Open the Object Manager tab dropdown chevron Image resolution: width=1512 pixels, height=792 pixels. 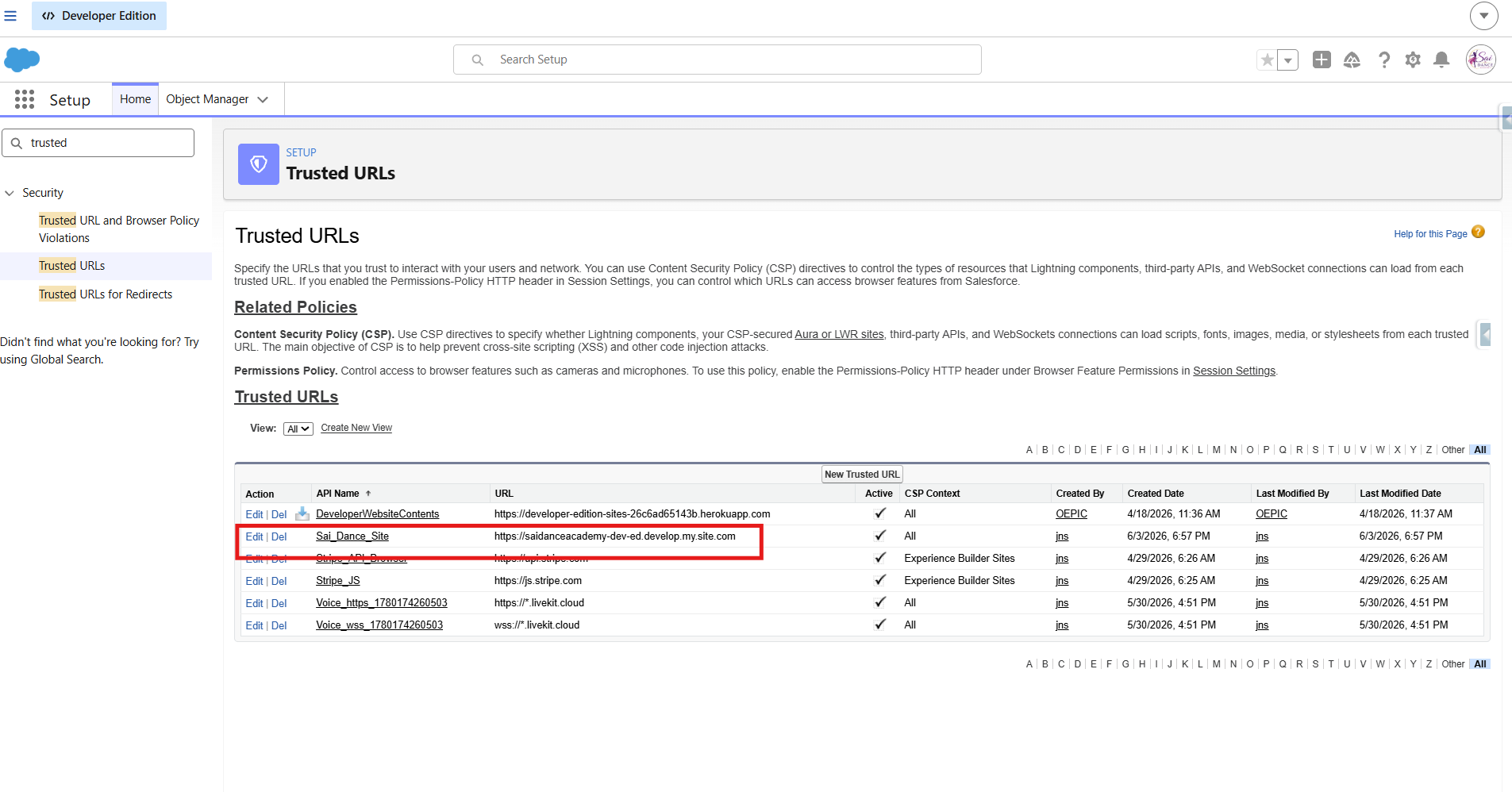point(263,99)
